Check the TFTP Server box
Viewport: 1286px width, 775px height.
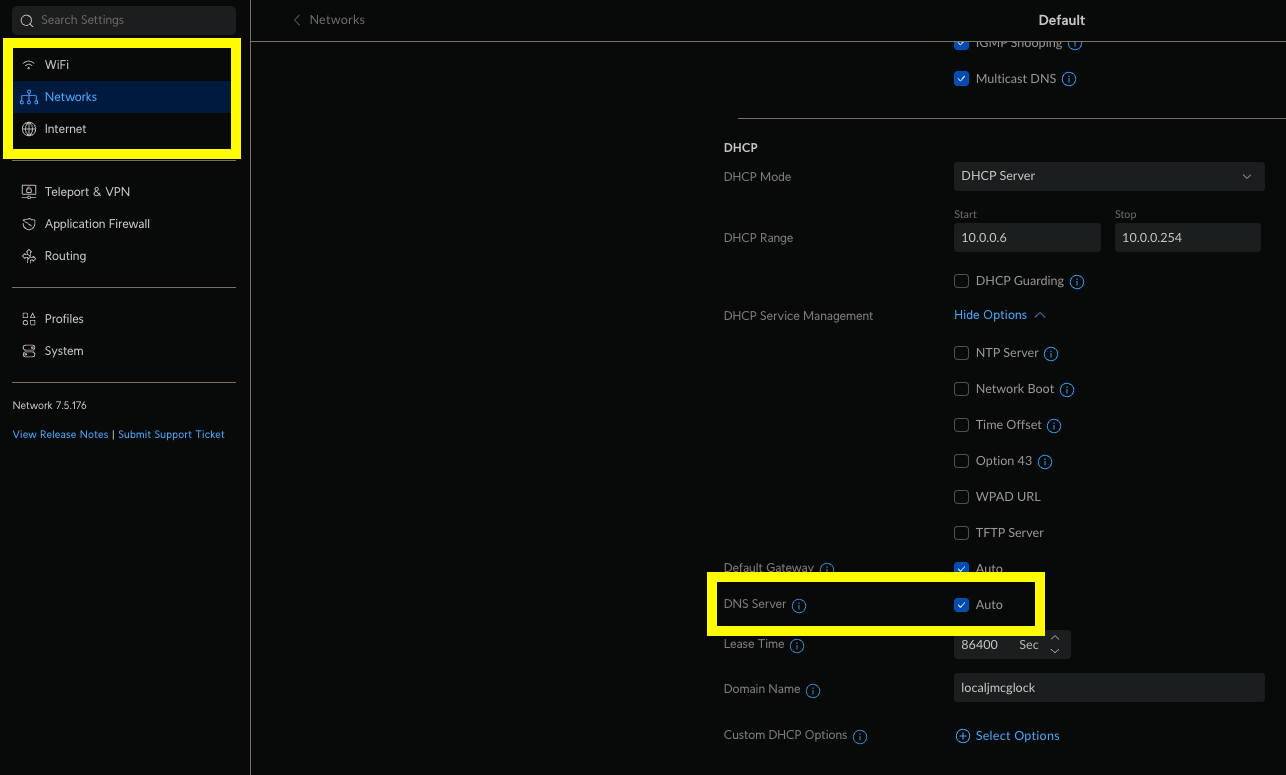[961, 533]
